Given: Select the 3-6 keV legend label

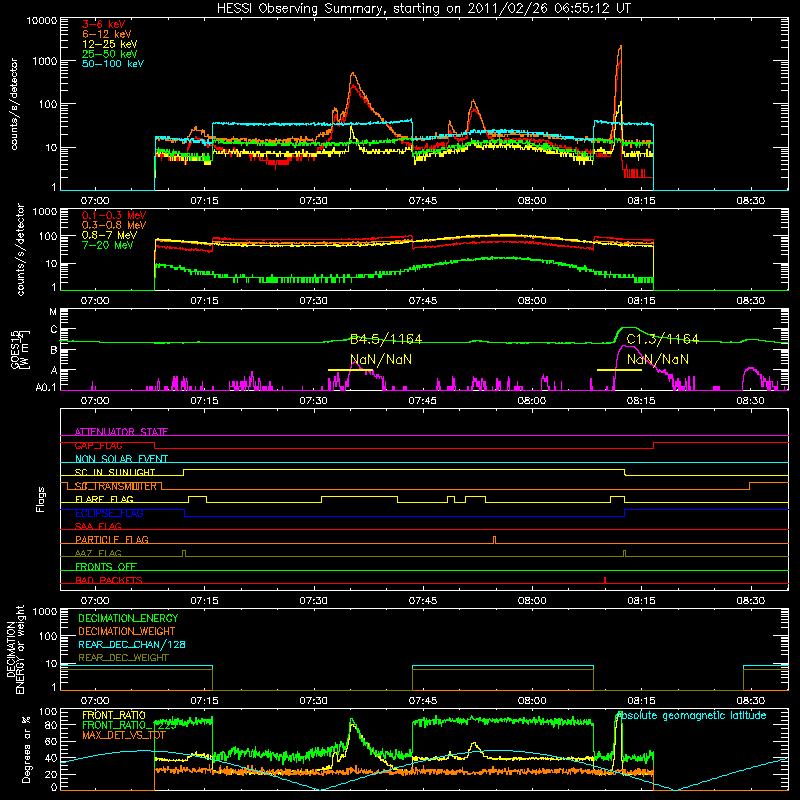Looking at the screenshot, I should tap(103, 24).
